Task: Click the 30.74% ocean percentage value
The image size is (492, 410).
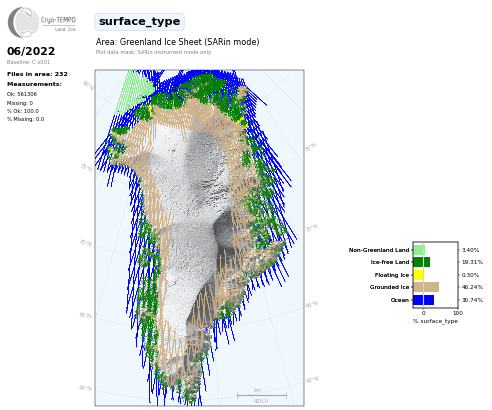Action: pos(472,300)
